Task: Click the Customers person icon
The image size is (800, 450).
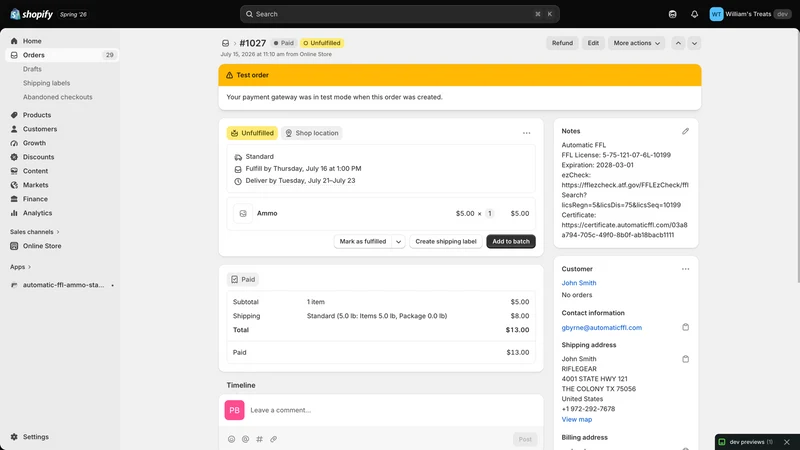Action: tap(14, 129)
